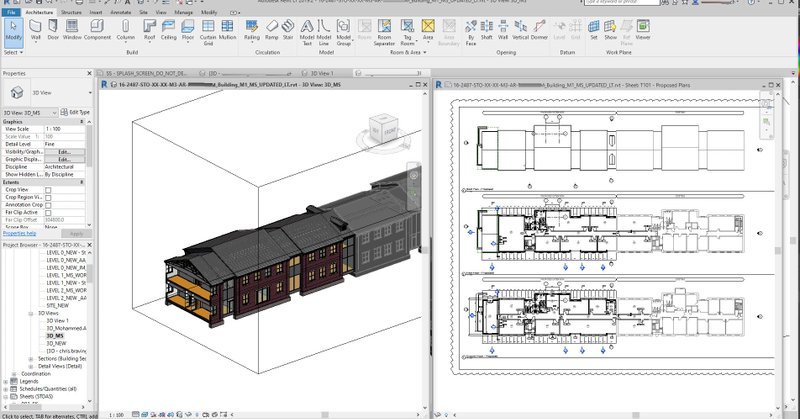Switch to the Site ribbon tab
The width and height of the screenshot is (800, 419).
(143, 12)
